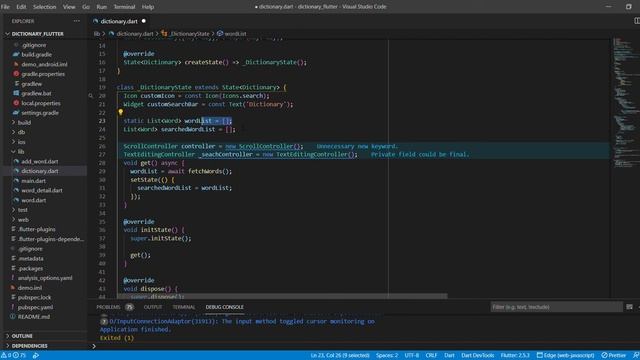Open word_detail.dart file
640x360 pixels.
click(x=42, y=191)
